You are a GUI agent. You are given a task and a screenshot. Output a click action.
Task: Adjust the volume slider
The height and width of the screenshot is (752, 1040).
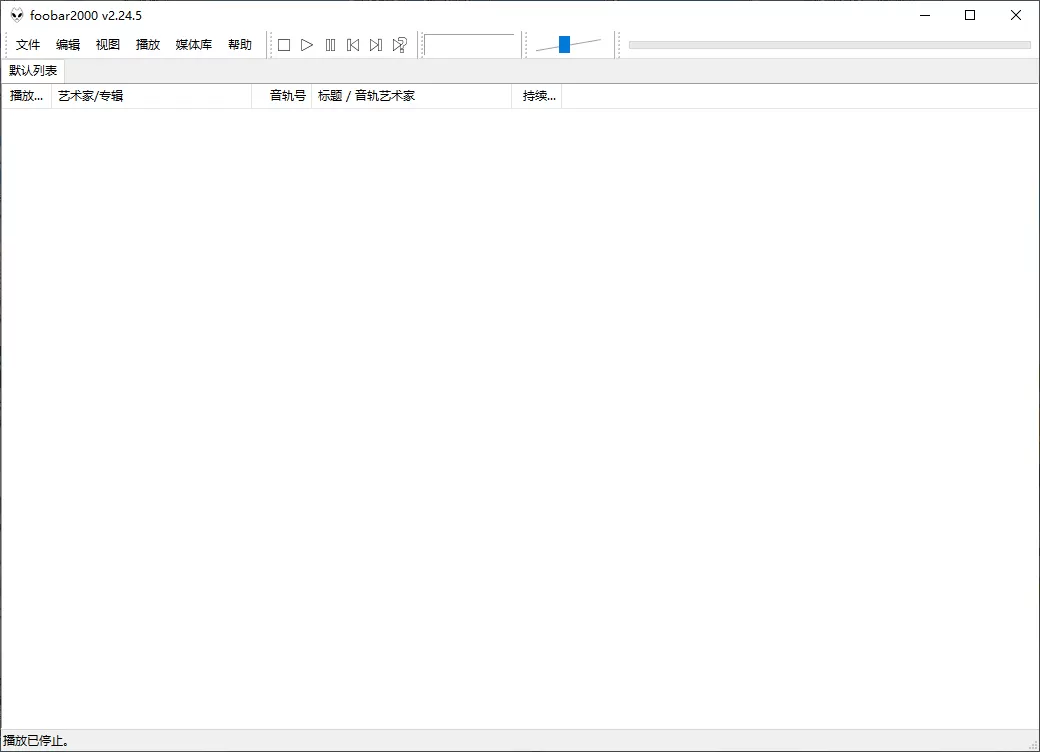(x=562, y=44)
